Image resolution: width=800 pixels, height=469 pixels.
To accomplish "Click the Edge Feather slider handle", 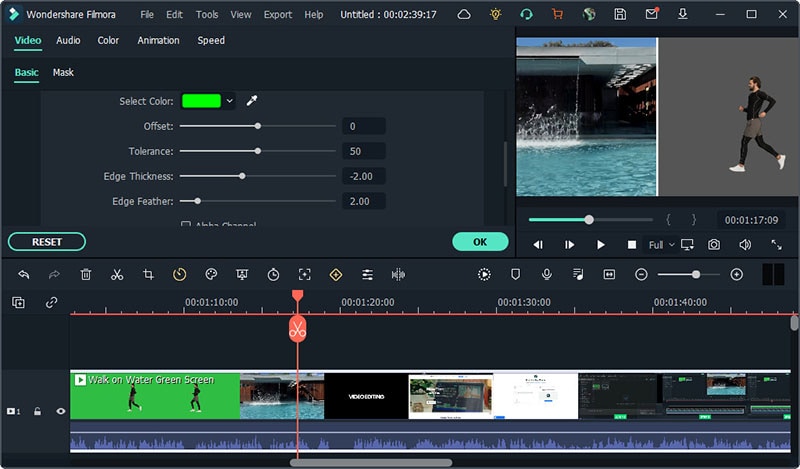I will [197, 201].
